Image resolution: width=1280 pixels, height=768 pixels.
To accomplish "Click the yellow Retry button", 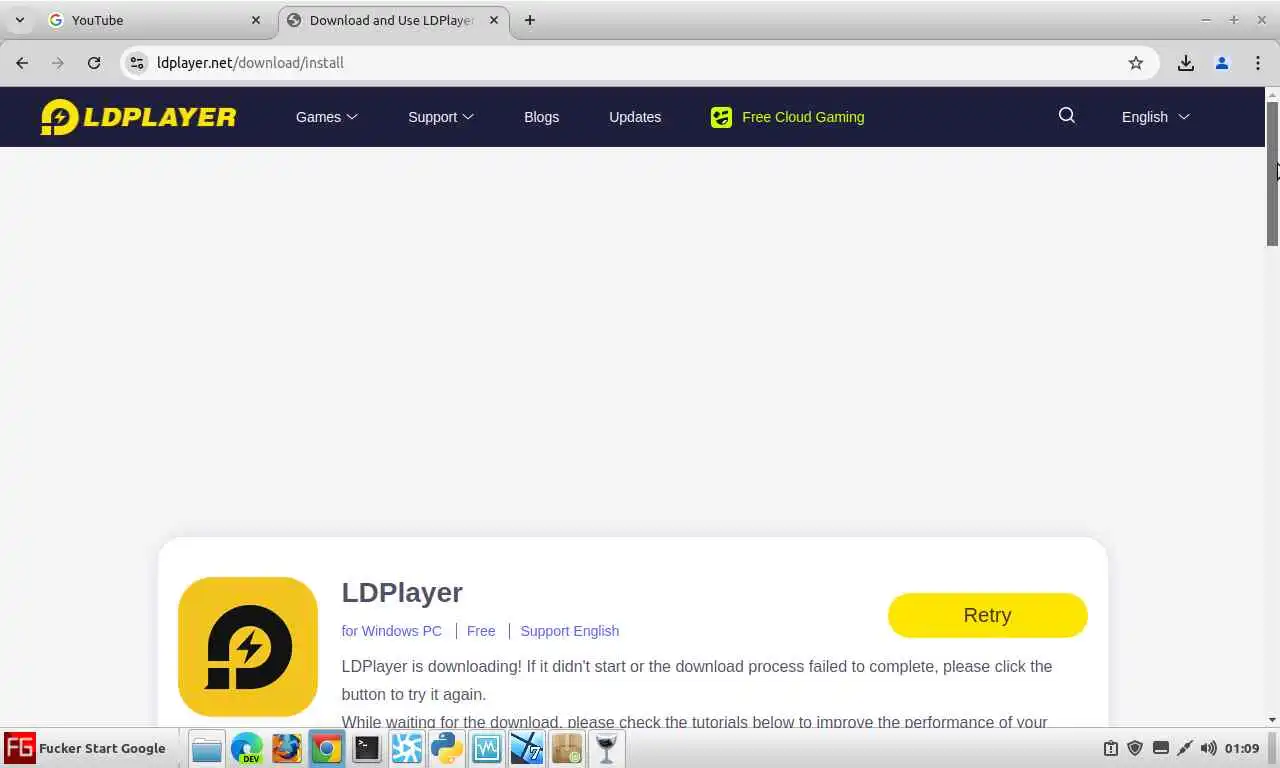I will pyautogui.click(x=987, y=615).
